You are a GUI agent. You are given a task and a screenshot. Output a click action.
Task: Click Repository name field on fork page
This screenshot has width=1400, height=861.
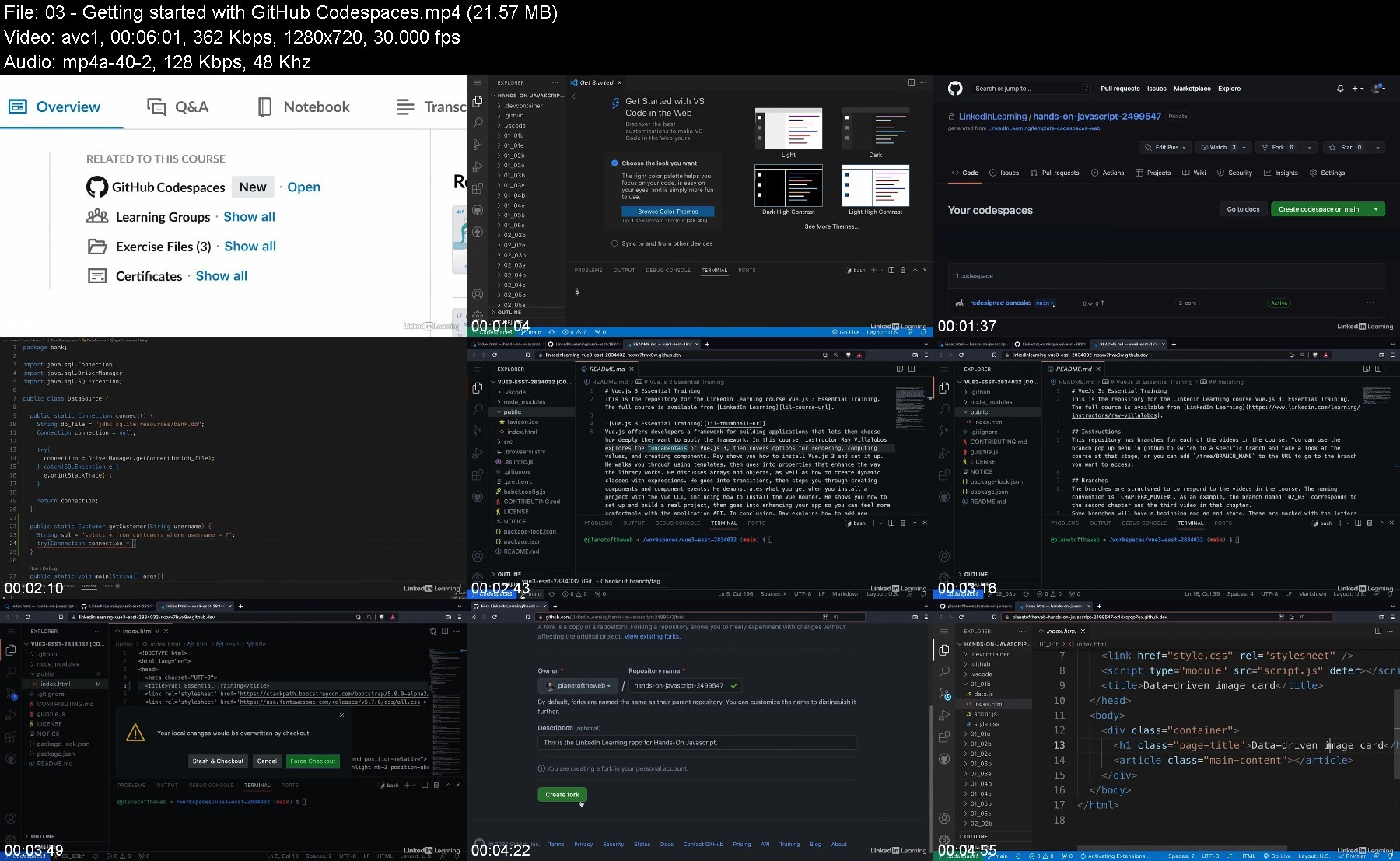point(685,686)
